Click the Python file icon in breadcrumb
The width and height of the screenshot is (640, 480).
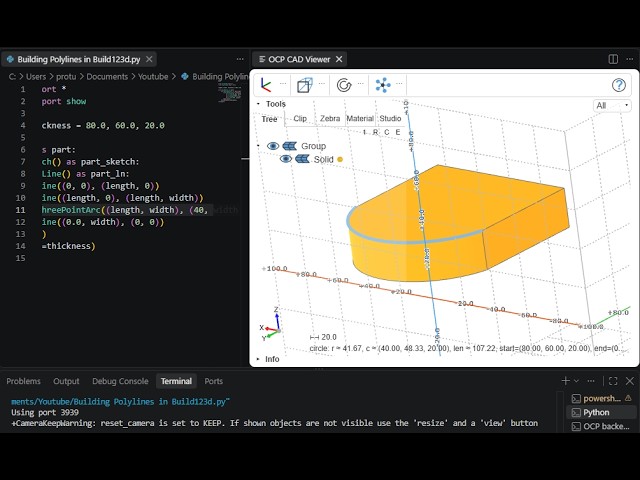(x=185, y=76)
